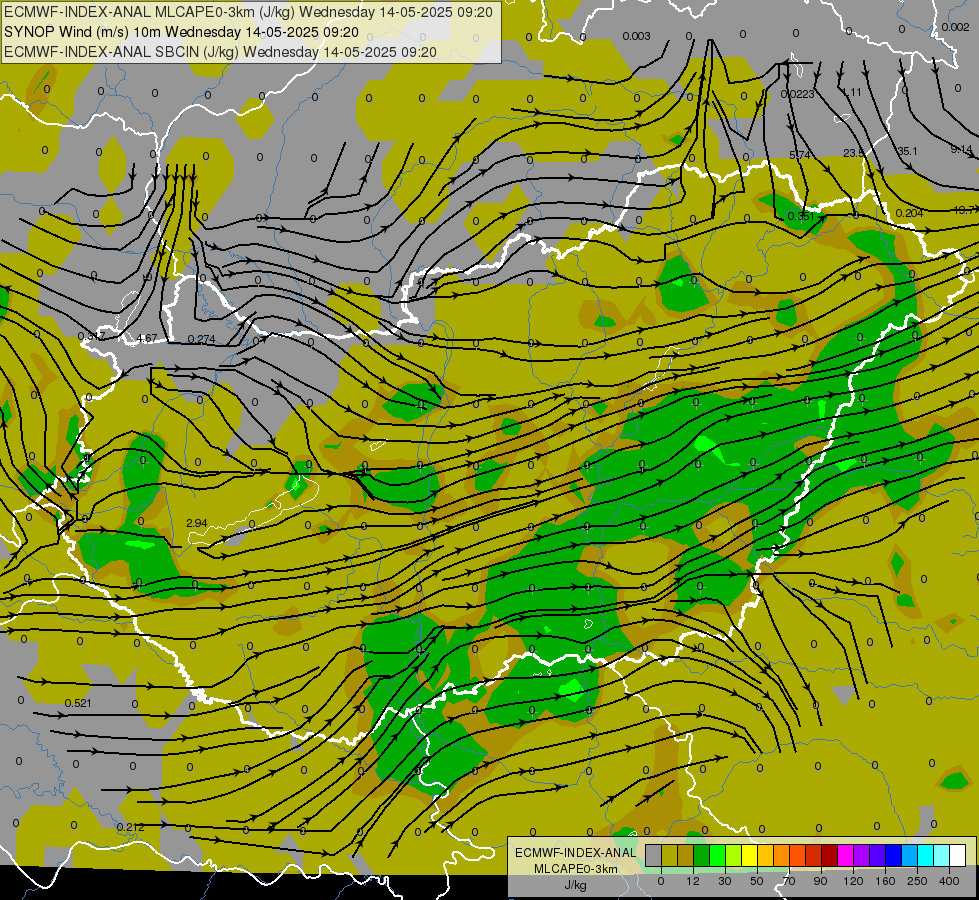
Task: Click the legend tick label 30
Action: 724,881
